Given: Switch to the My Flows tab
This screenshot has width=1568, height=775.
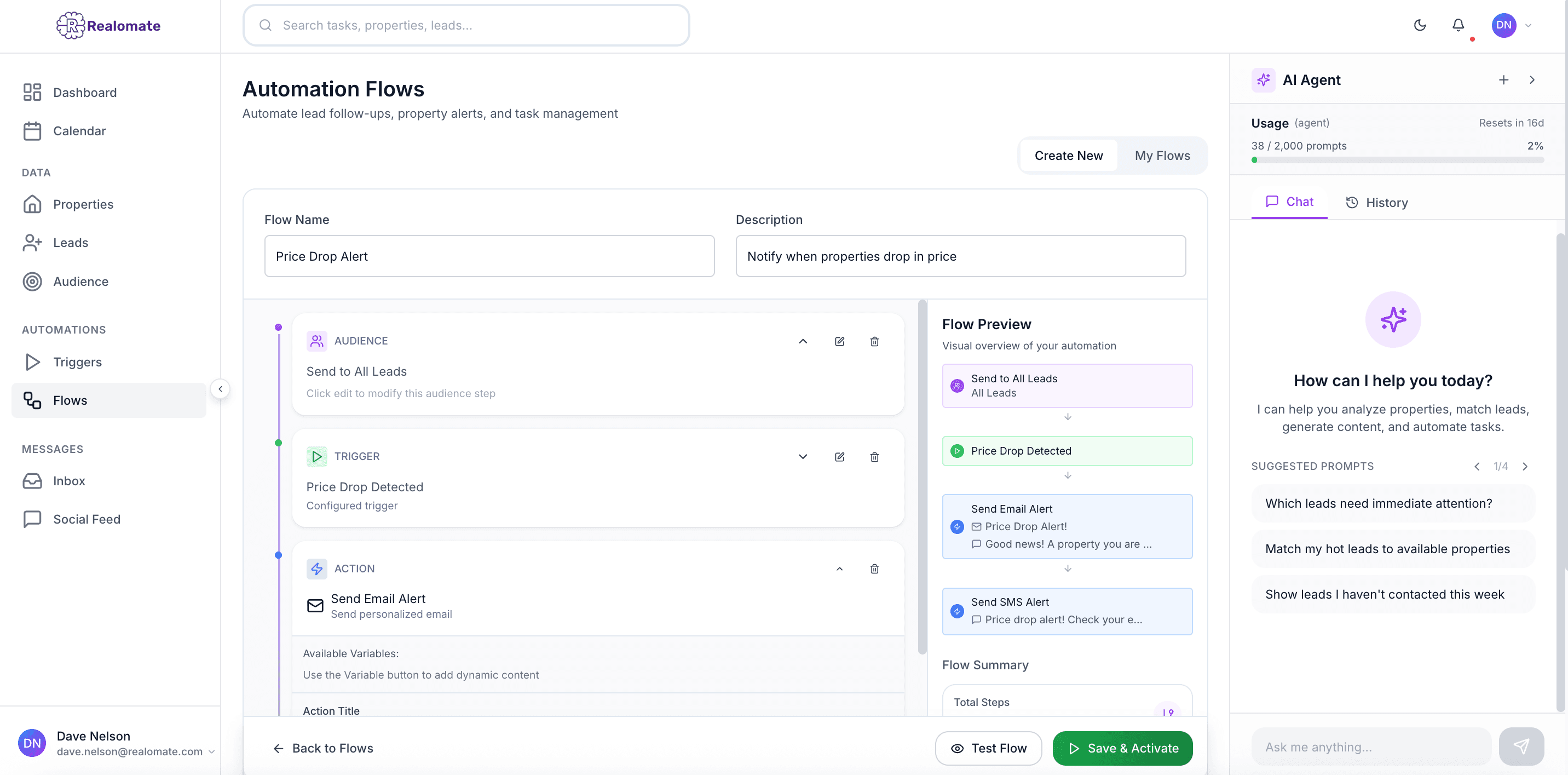Looking at the screenshot, I should point(1162,155).
